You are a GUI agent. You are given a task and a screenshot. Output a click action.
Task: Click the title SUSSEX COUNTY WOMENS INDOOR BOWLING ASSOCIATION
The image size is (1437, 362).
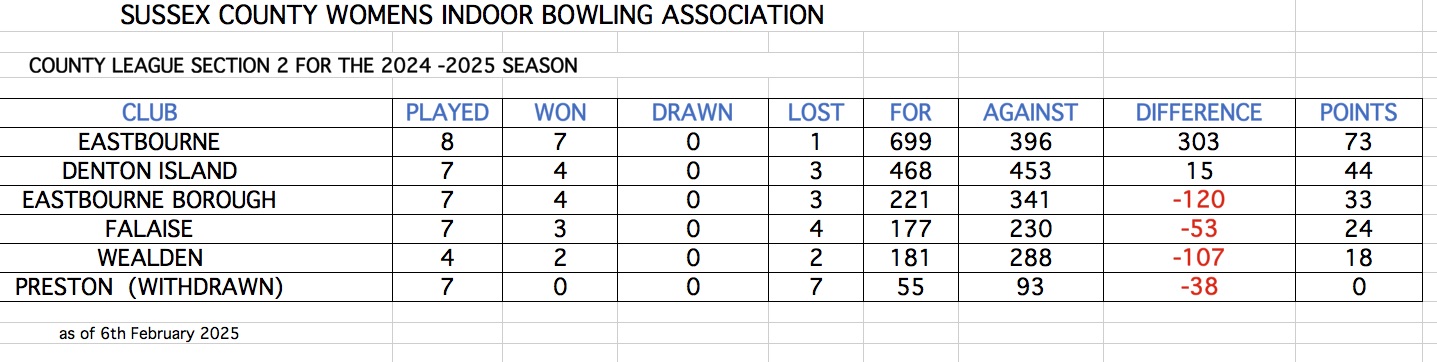pos(472,16)
